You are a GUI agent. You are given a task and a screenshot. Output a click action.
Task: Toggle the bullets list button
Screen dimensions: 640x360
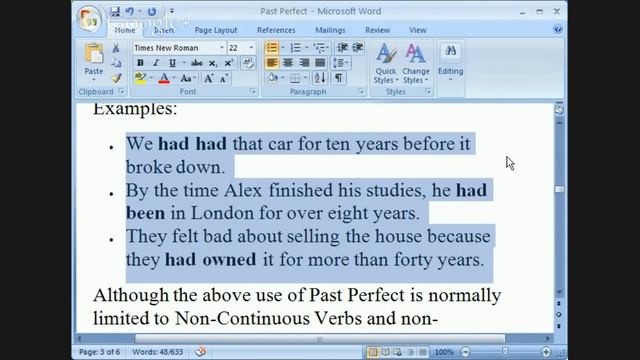click(x=272, y=48)
